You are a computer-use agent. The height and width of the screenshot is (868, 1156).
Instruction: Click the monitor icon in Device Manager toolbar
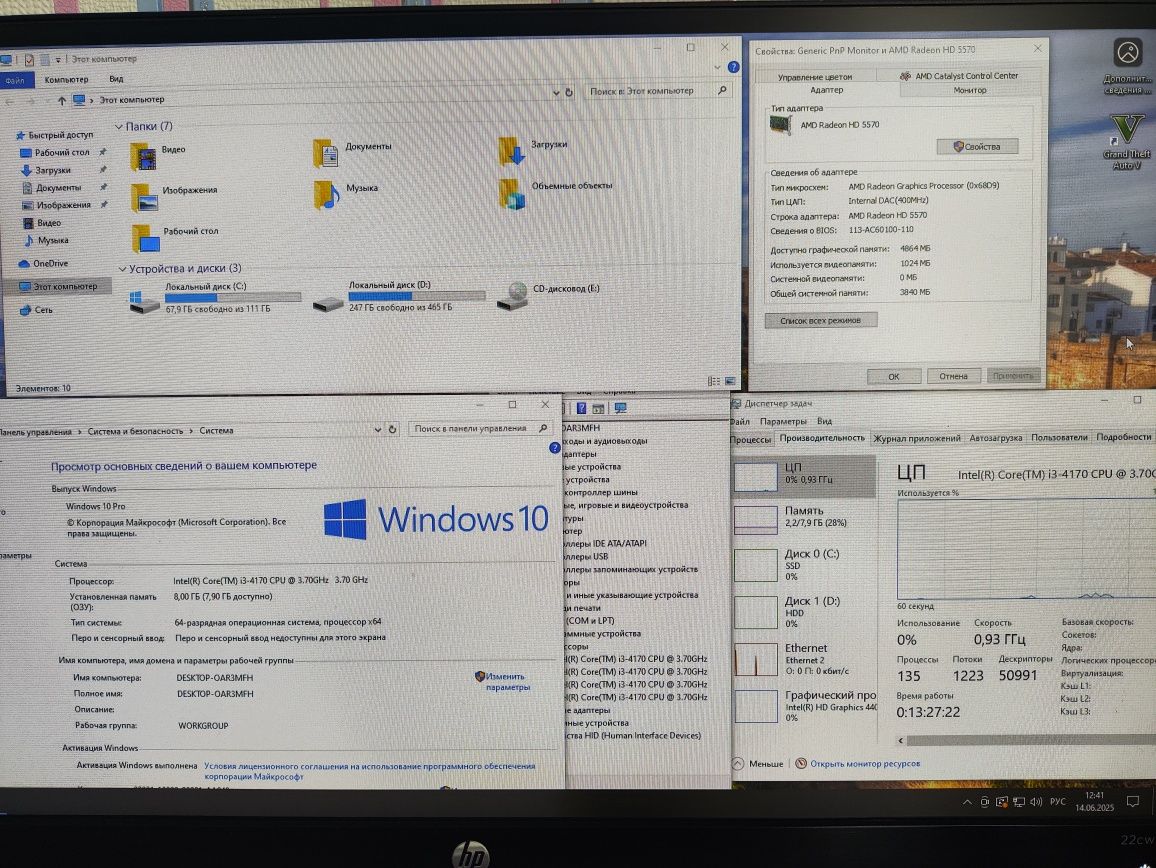point(621,408)
